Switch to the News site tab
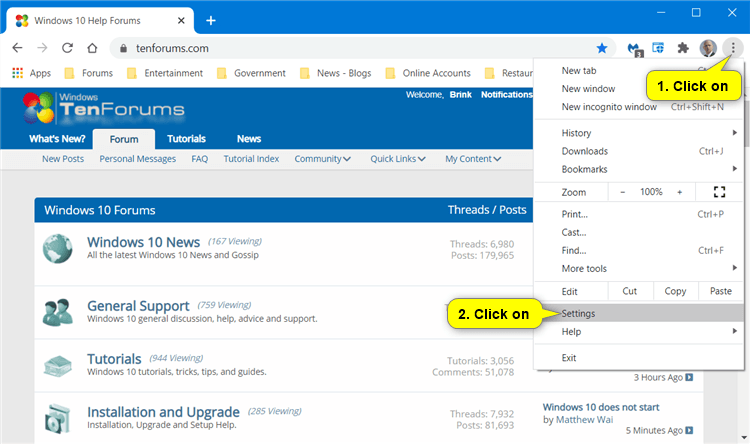Screen dimensions: 750x444 (x=249, y=139)
